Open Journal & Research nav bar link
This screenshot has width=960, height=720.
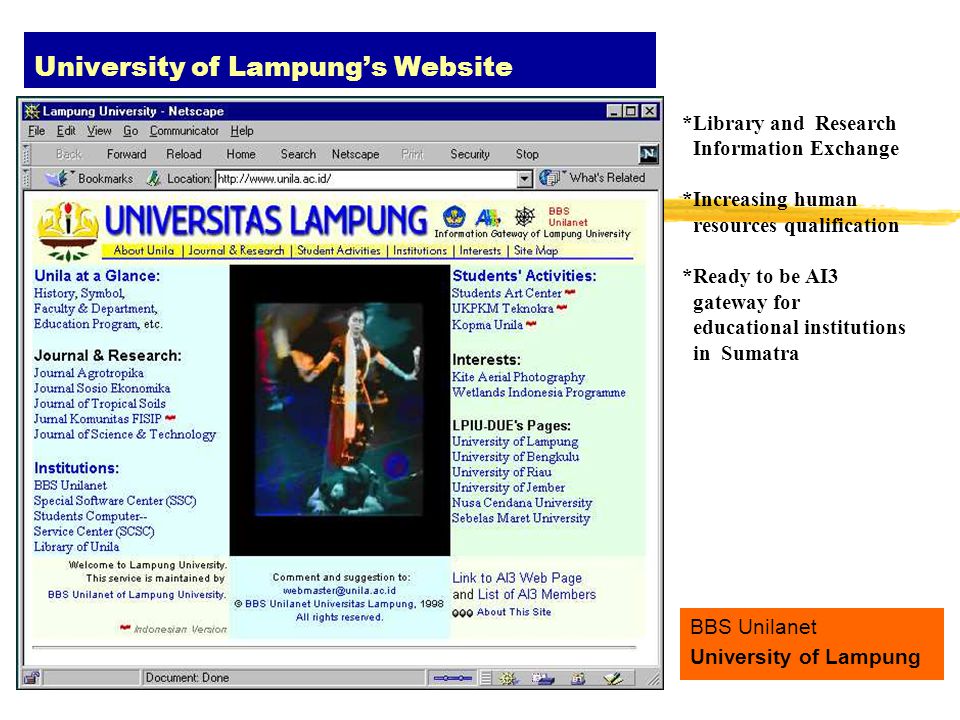236,250
